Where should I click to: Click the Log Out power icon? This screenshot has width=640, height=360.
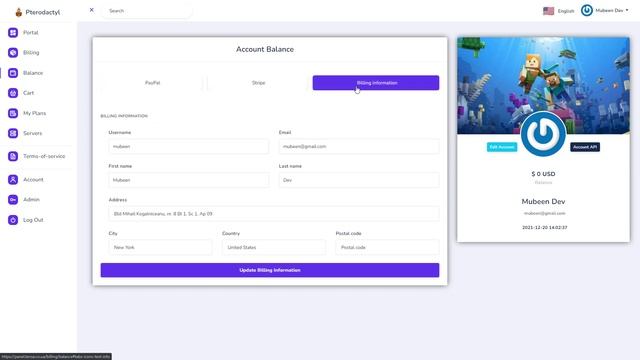point(13,220)
